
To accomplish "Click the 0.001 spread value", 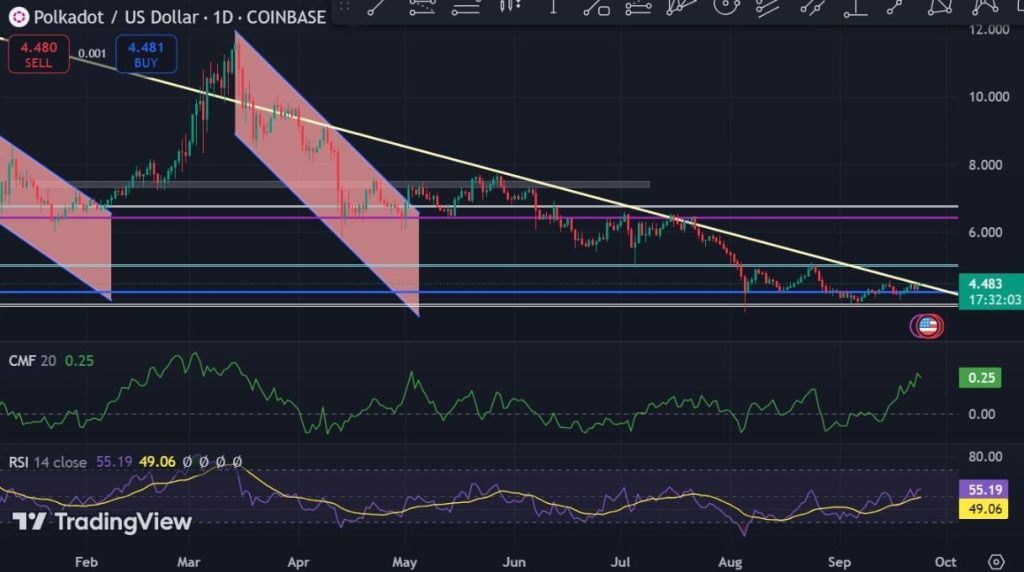I will 92,54.
